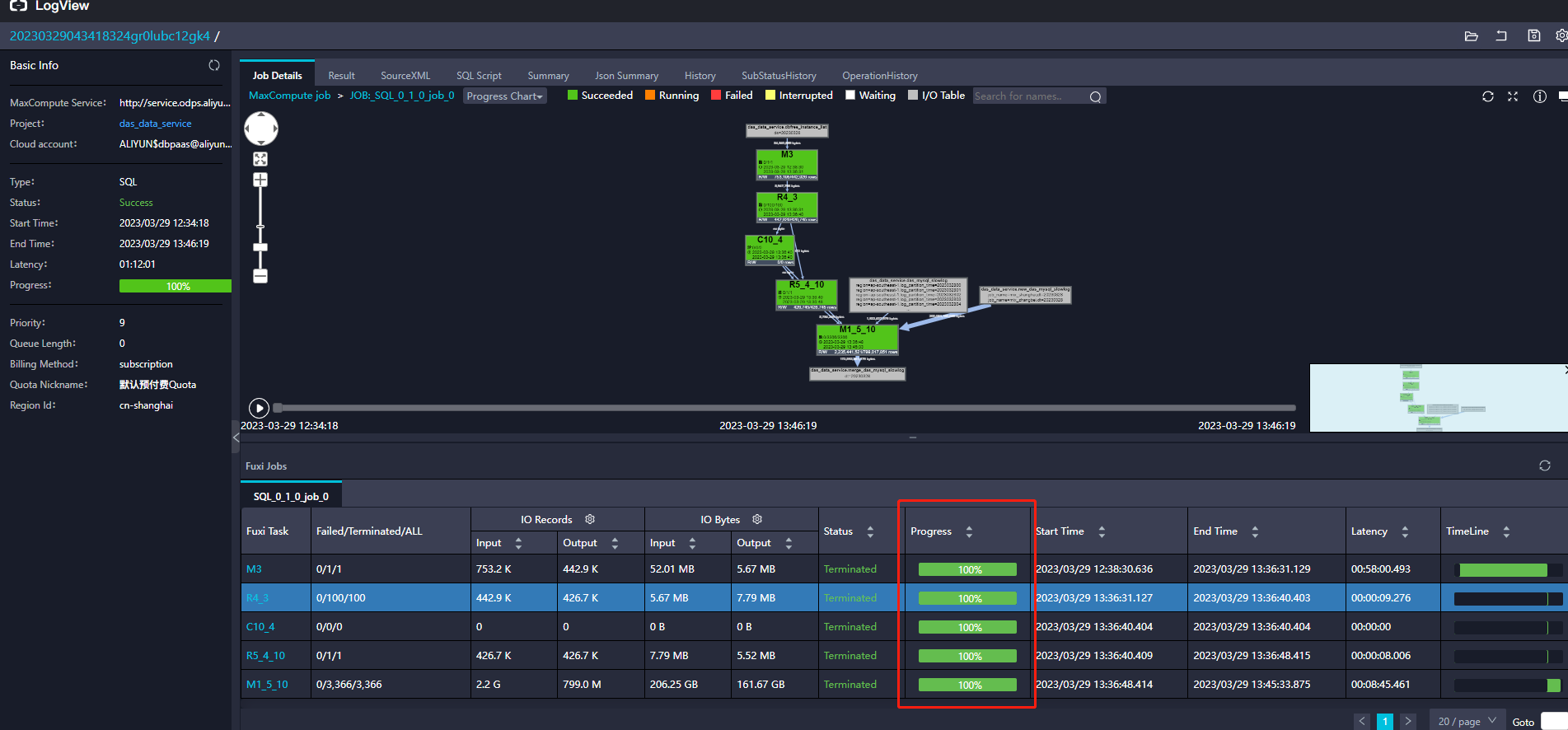Select the SQL_0_1_0_job_0 Fuxi tab
The image size is (1568, 730).
(x=291, y=496)
